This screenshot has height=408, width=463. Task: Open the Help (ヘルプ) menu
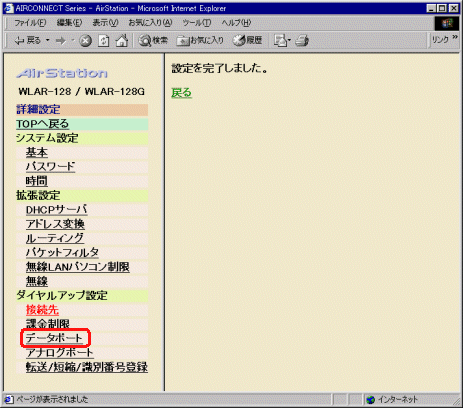[236, 23]
